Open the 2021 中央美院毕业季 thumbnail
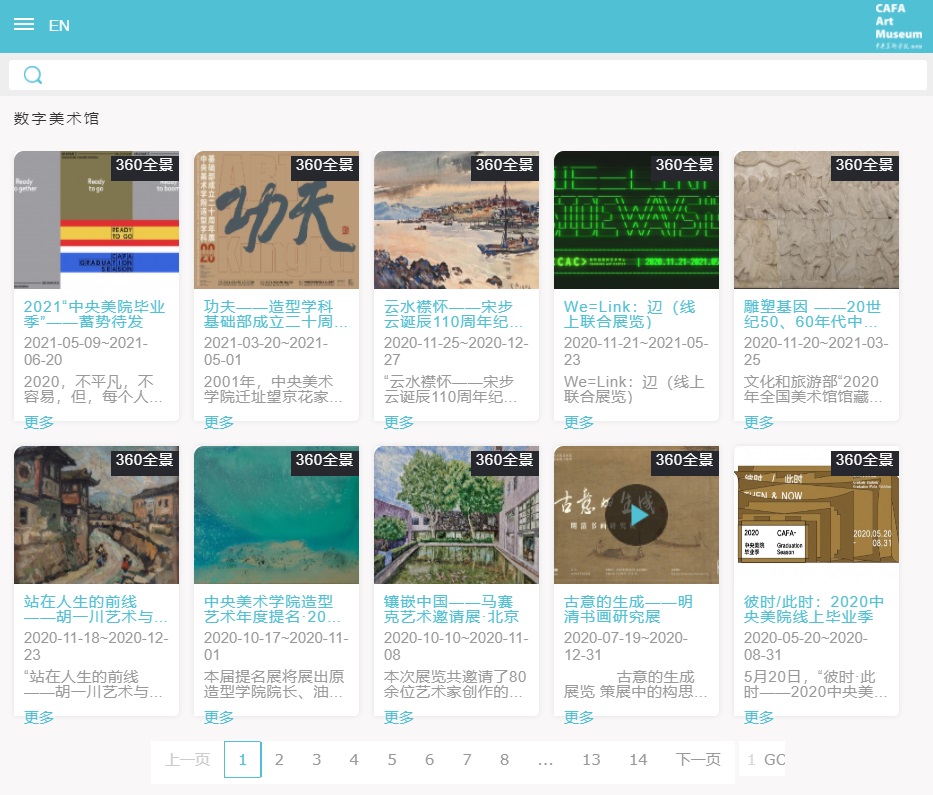 tap(96, 220)
